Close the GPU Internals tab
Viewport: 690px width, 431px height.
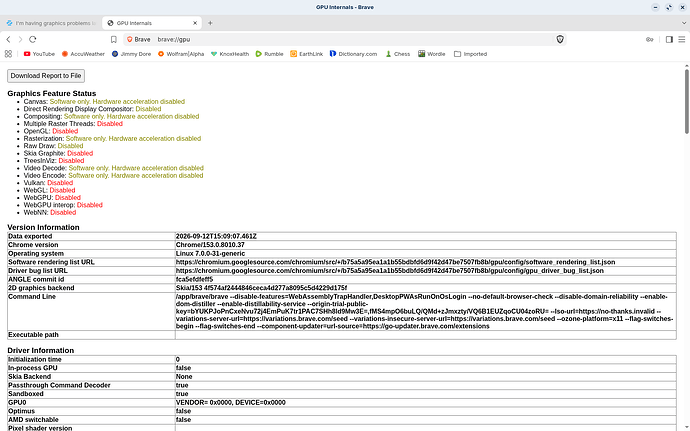coord(195,23)
